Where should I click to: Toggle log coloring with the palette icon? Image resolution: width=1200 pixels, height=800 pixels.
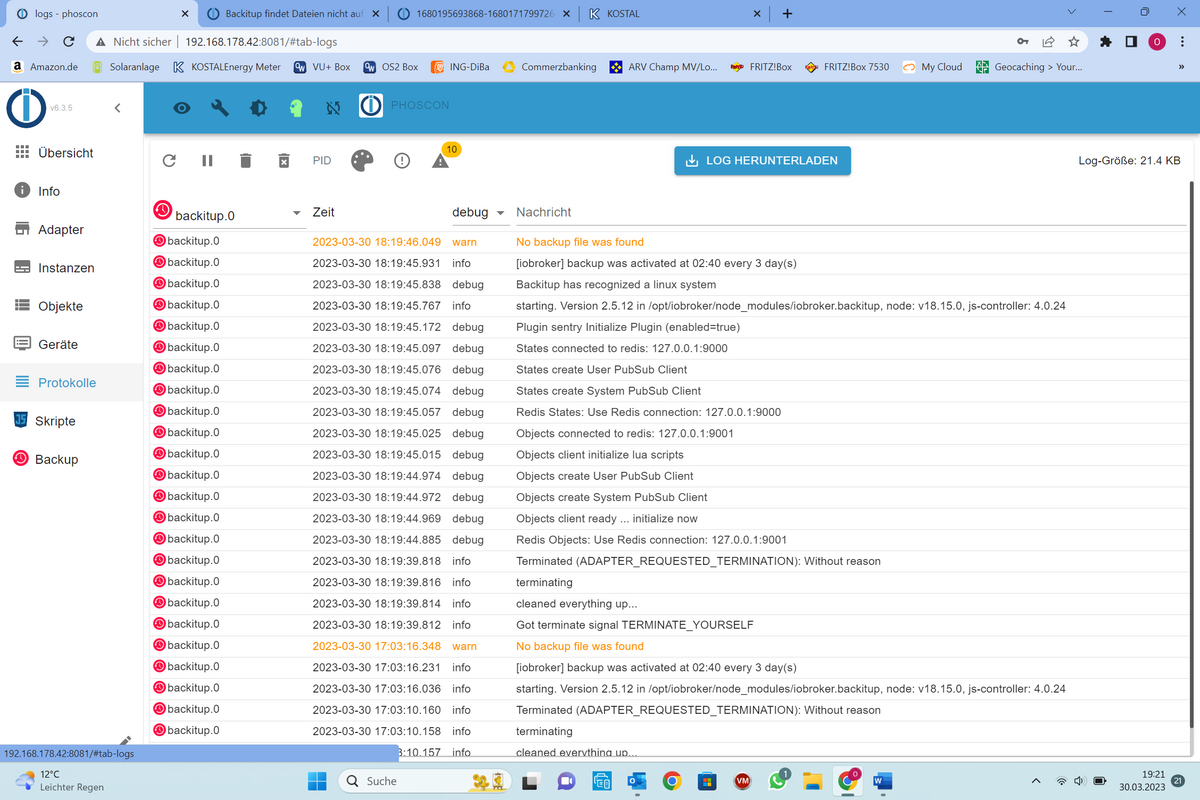point(362,161)
